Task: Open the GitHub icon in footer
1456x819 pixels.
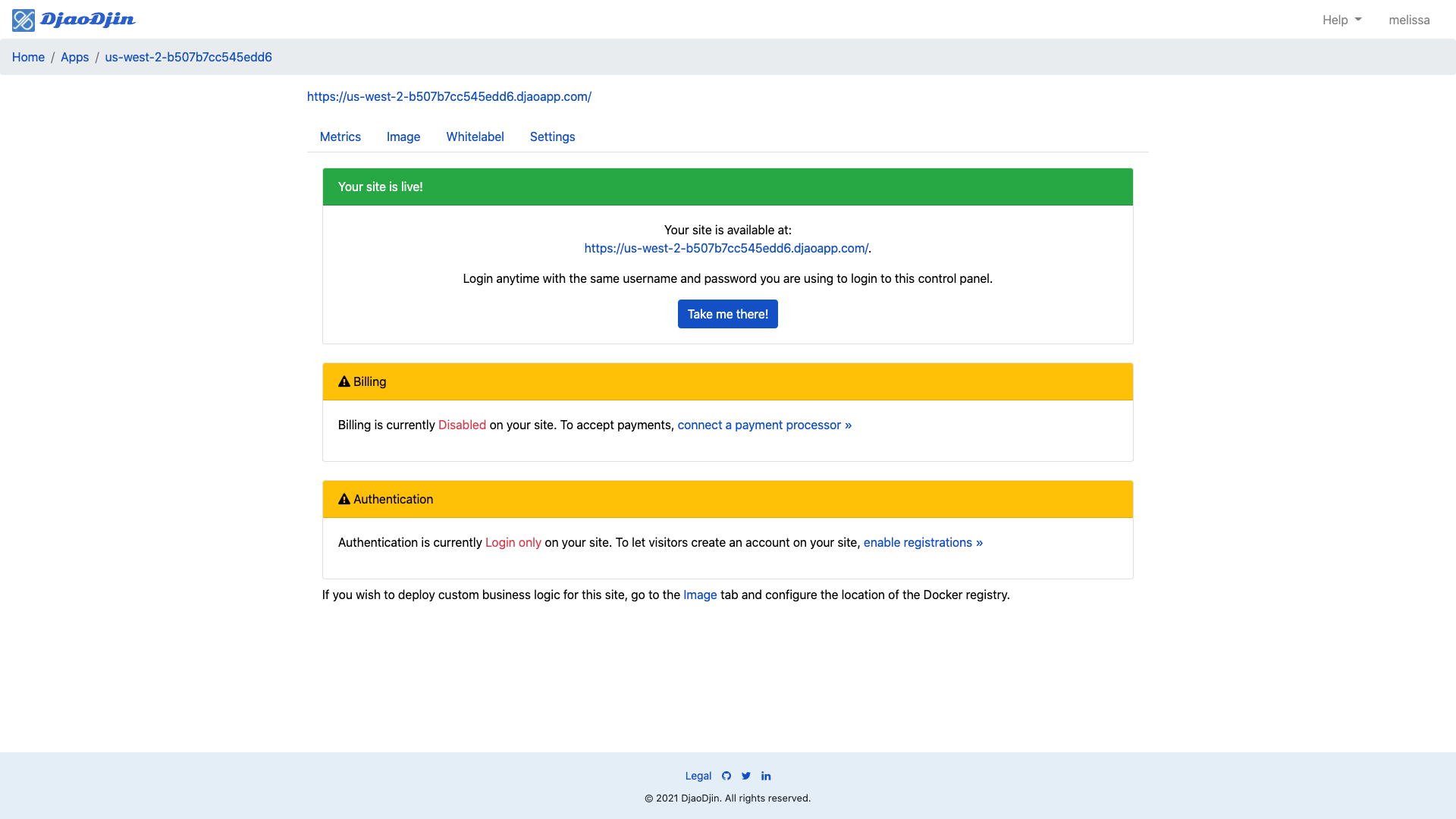Action: 726,776
